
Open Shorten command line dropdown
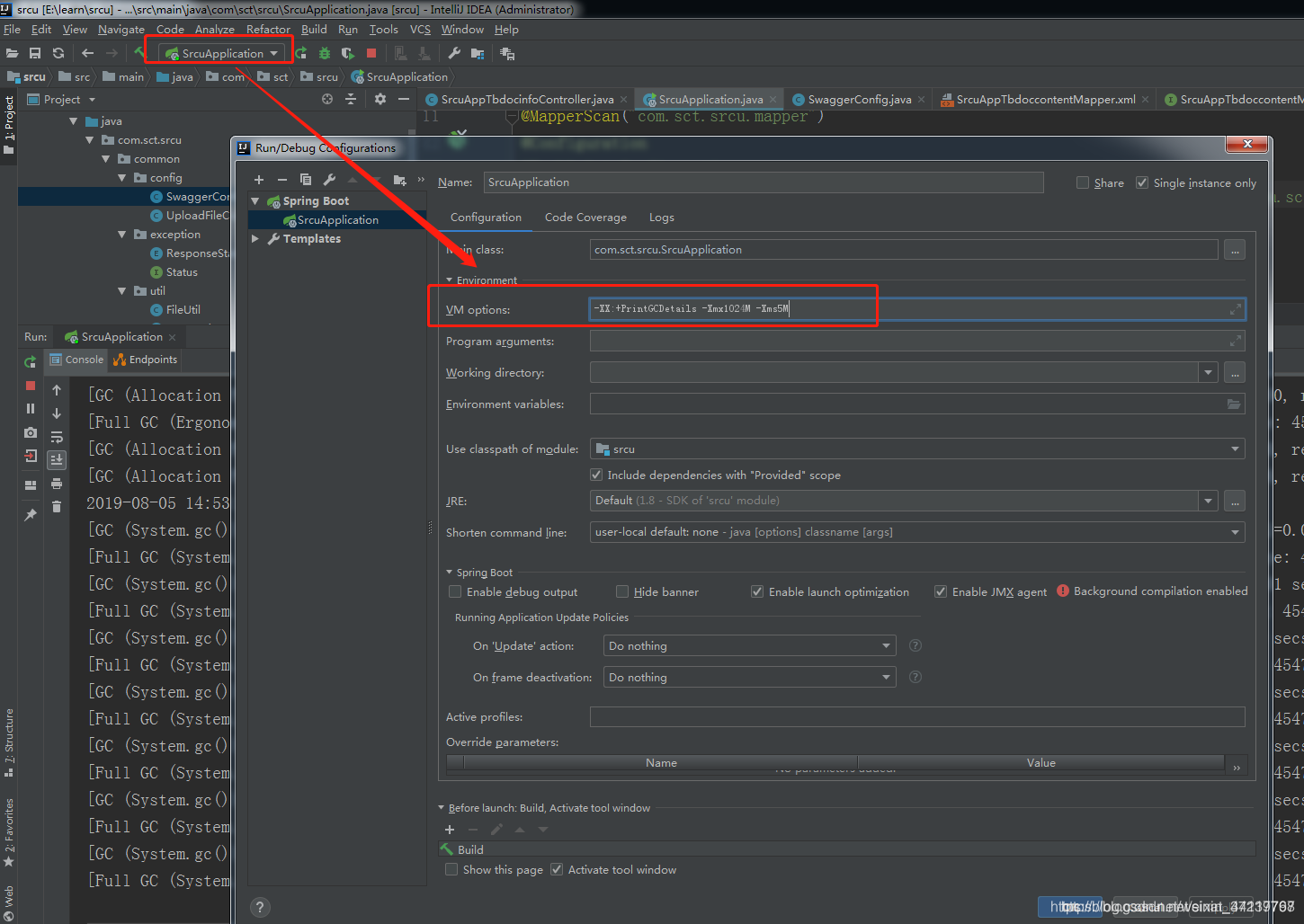[x=917, y=532]
